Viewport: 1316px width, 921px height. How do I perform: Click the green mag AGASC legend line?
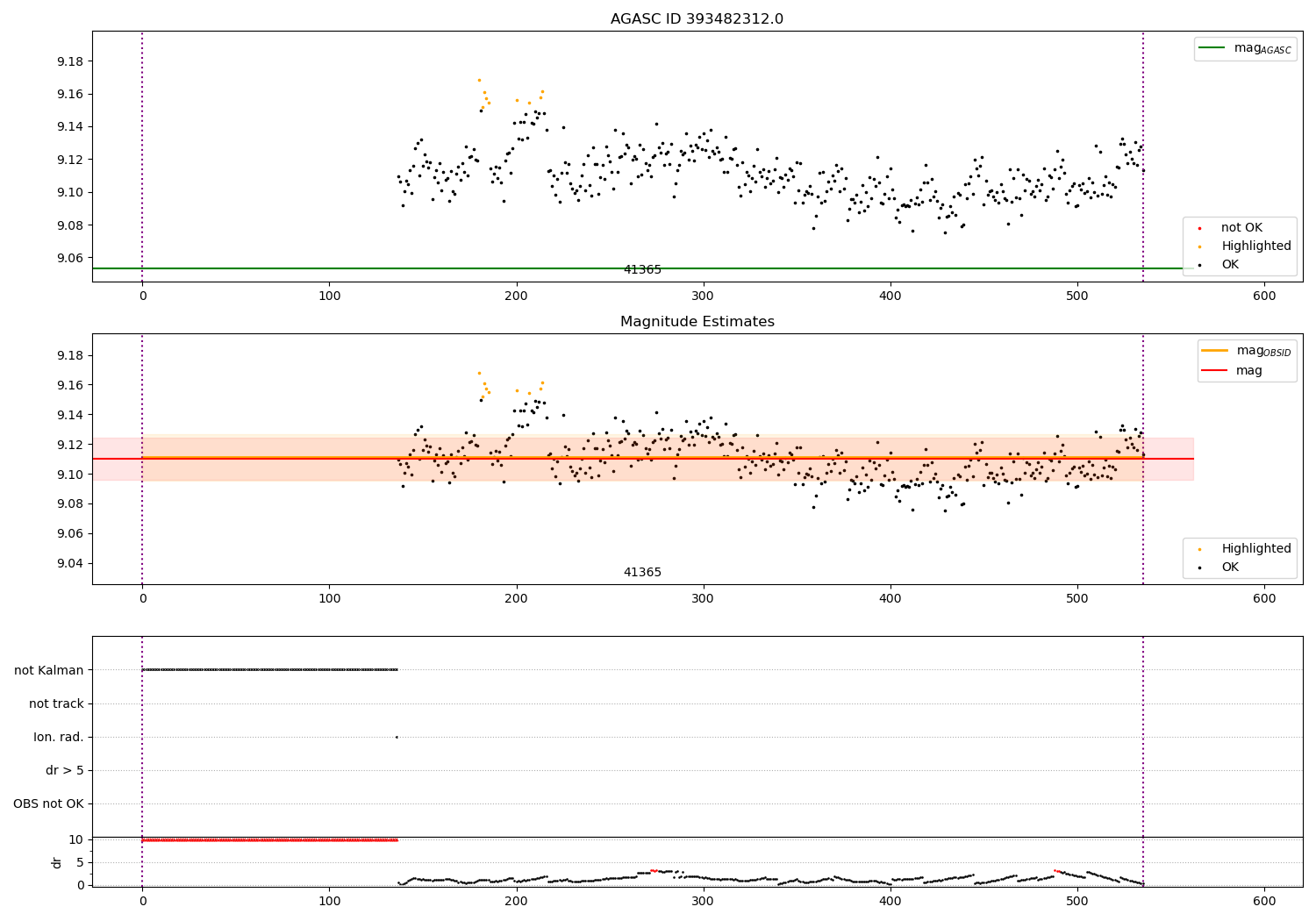tap(1212, 48)
